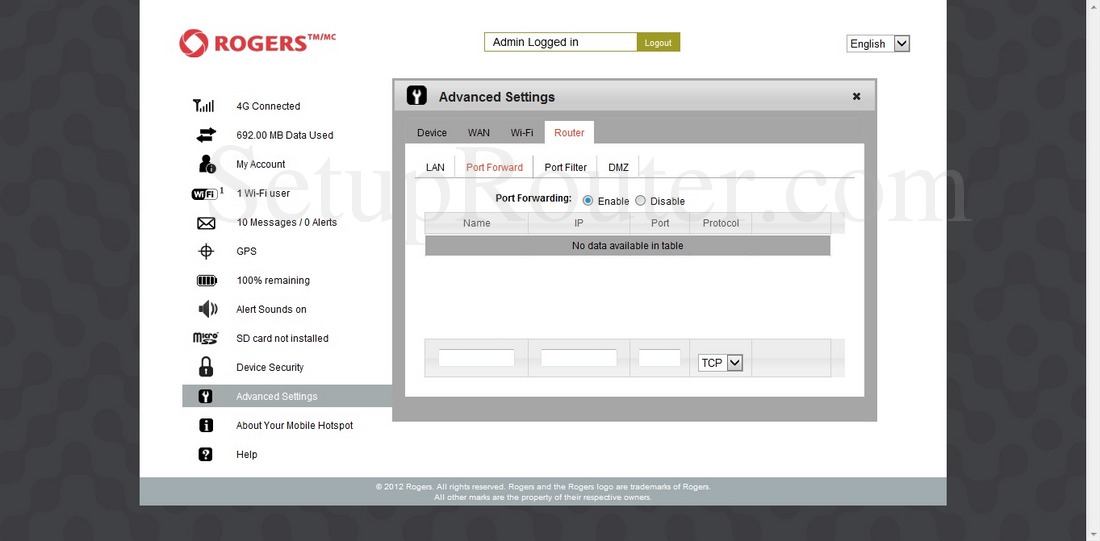Select the Disable port forwarding radio
The image size is (1100, 541).
[x=640, y=201]
